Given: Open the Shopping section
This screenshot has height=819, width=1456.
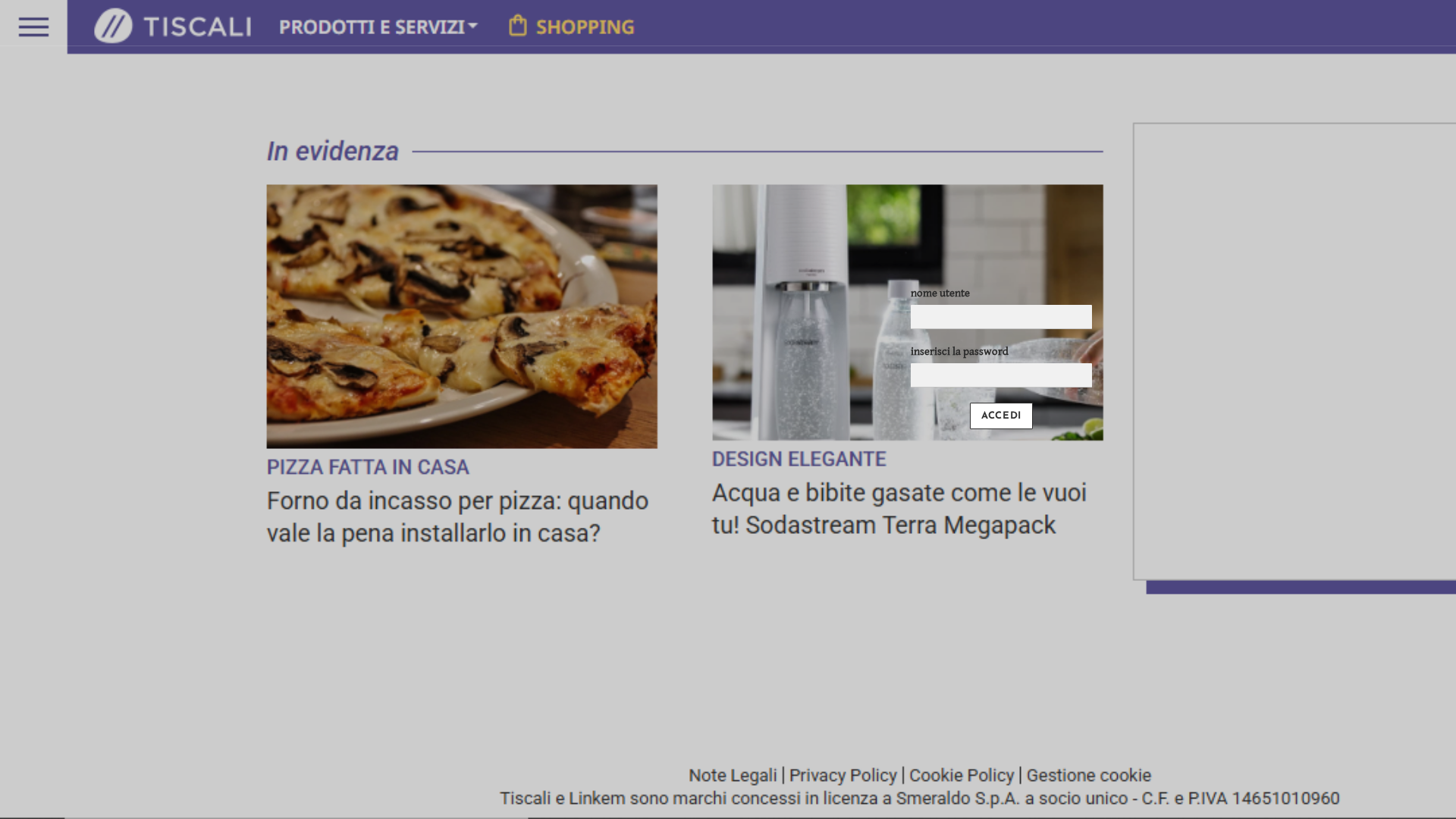Looking at the screenshot, I should (x=585, y=27).
